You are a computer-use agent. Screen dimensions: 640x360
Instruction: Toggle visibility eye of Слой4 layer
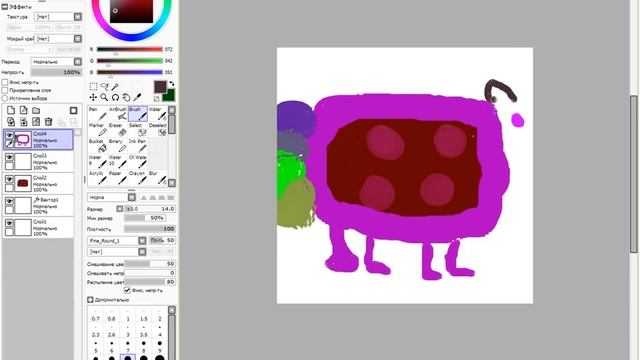9,136
